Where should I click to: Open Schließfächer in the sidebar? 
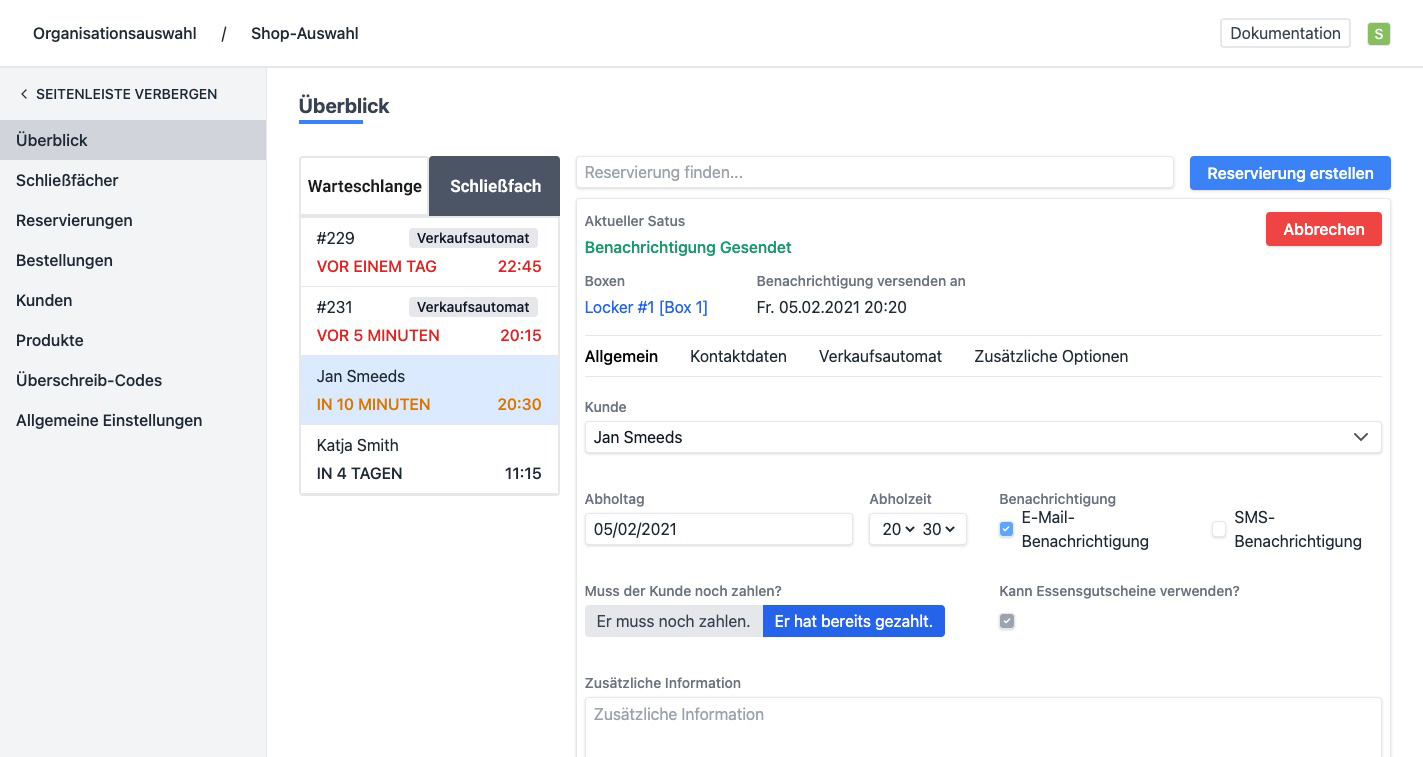67,180
